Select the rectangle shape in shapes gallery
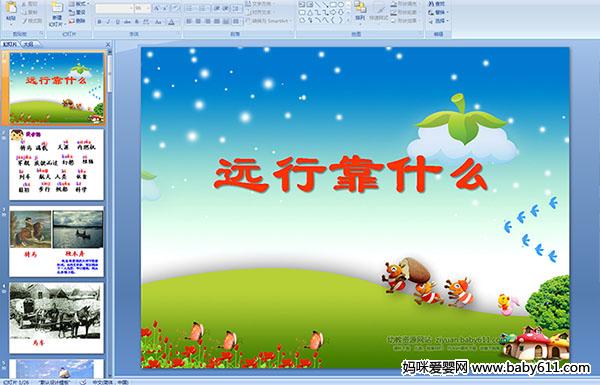600x385 pixels. (x=334, y=5)
